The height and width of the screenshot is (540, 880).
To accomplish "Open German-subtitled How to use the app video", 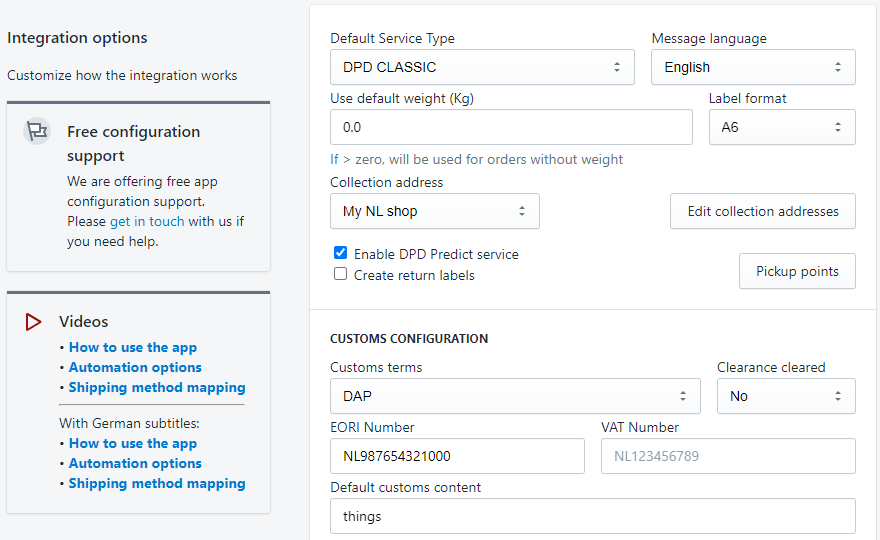I will point(132,443).
